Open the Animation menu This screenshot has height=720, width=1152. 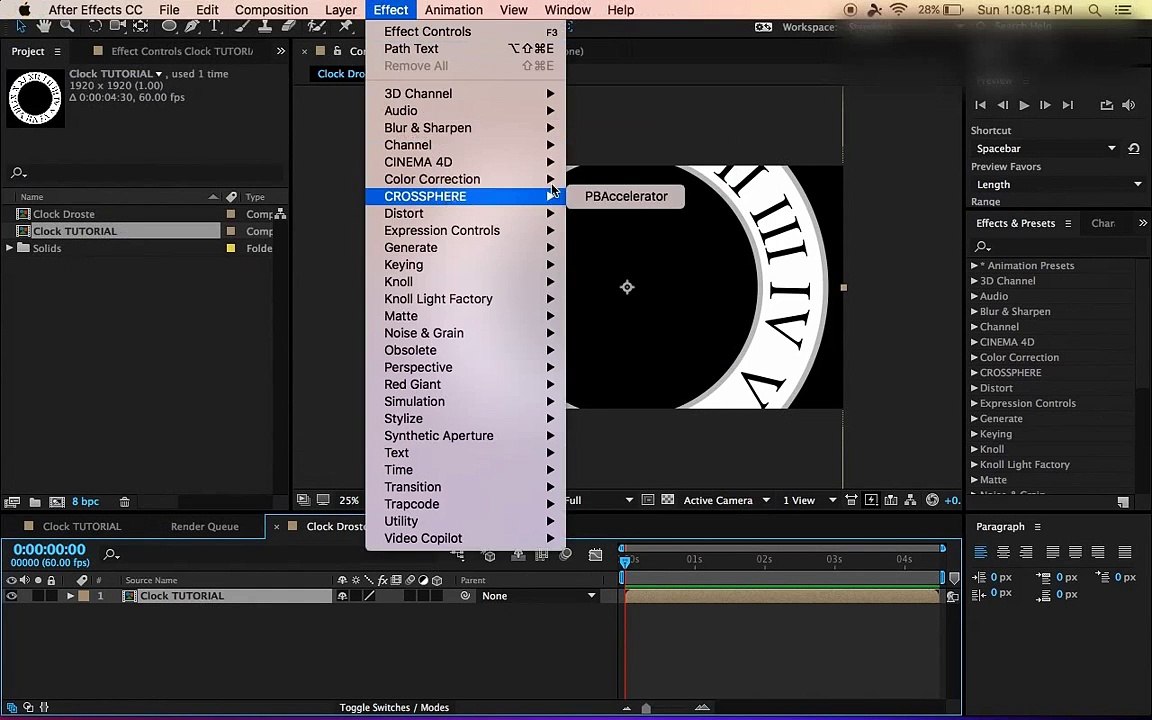coord(453,10)
